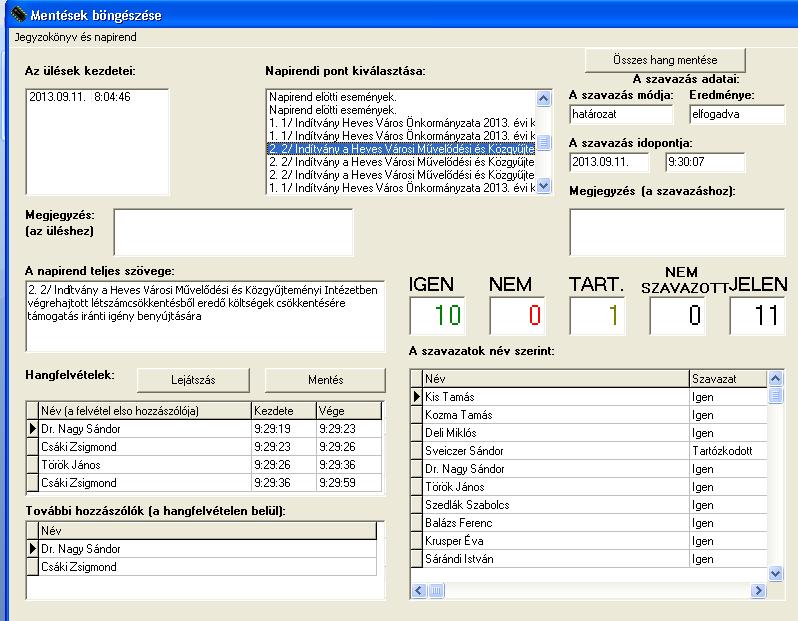Open the Jegyzokönyv és napirend menu
The width and height of the screenshot is (798, 621).
coord(75,37)
